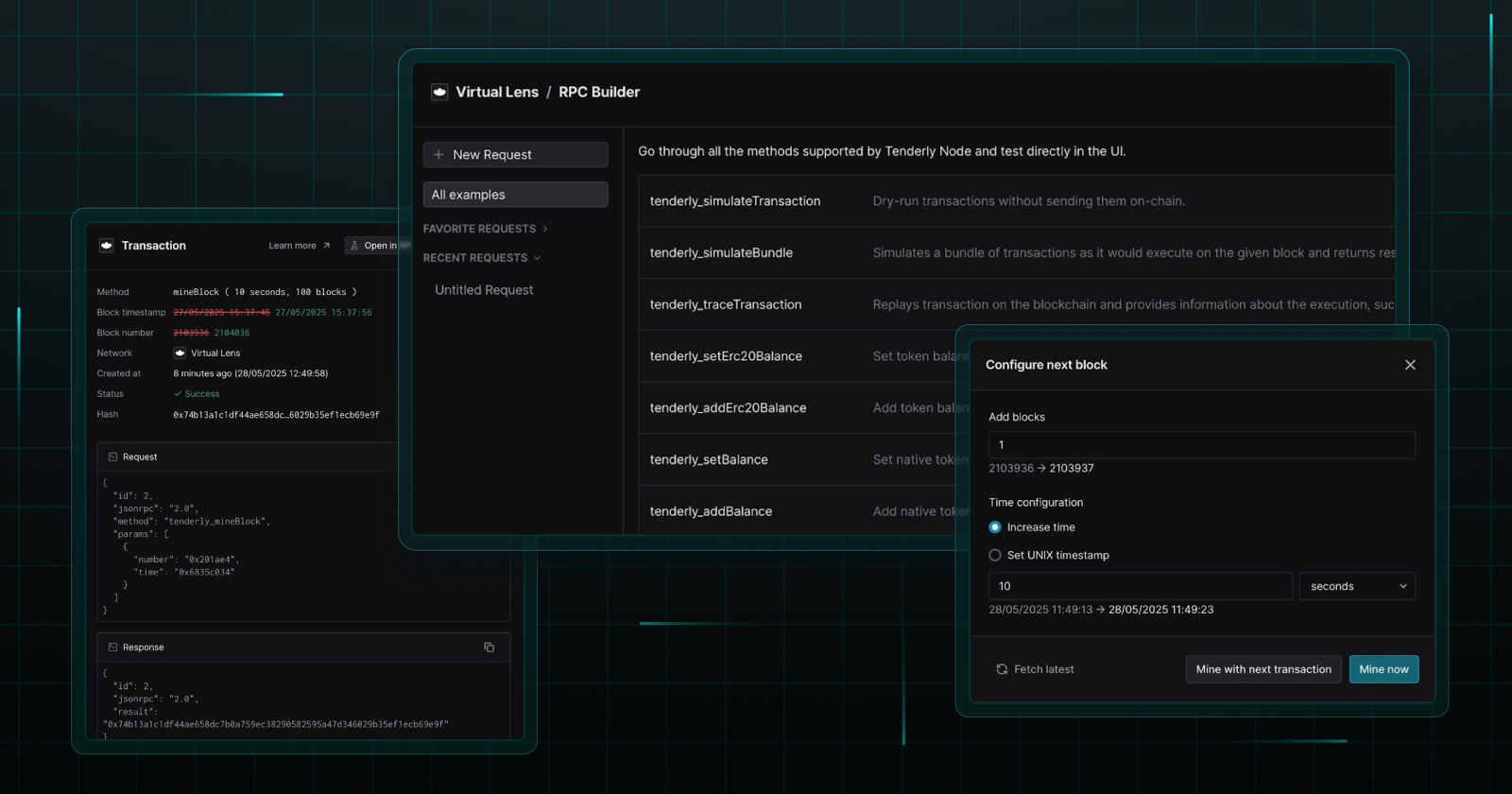Click the Add blocks input field
Viewport: 1512px width, 794px height.
click(x=1201, y=445)
